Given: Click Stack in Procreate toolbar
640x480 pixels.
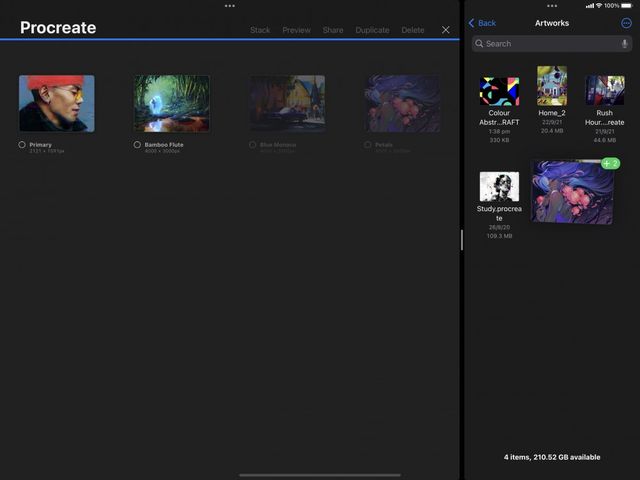Looking at the screenshot, I should [x=260, y=30].
